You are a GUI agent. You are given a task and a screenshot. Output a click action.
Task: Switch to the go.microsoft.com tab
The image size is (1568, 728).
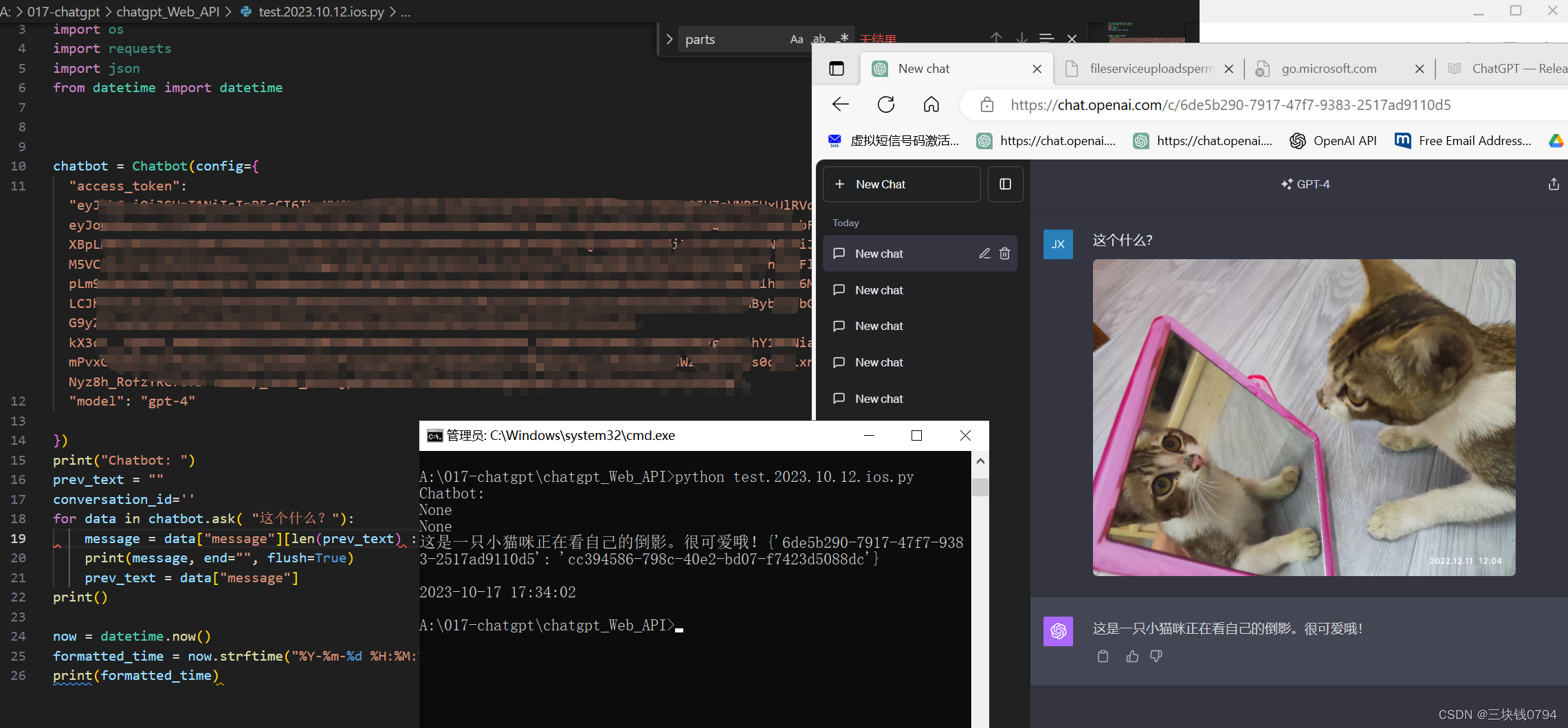tap(1328, 69)
